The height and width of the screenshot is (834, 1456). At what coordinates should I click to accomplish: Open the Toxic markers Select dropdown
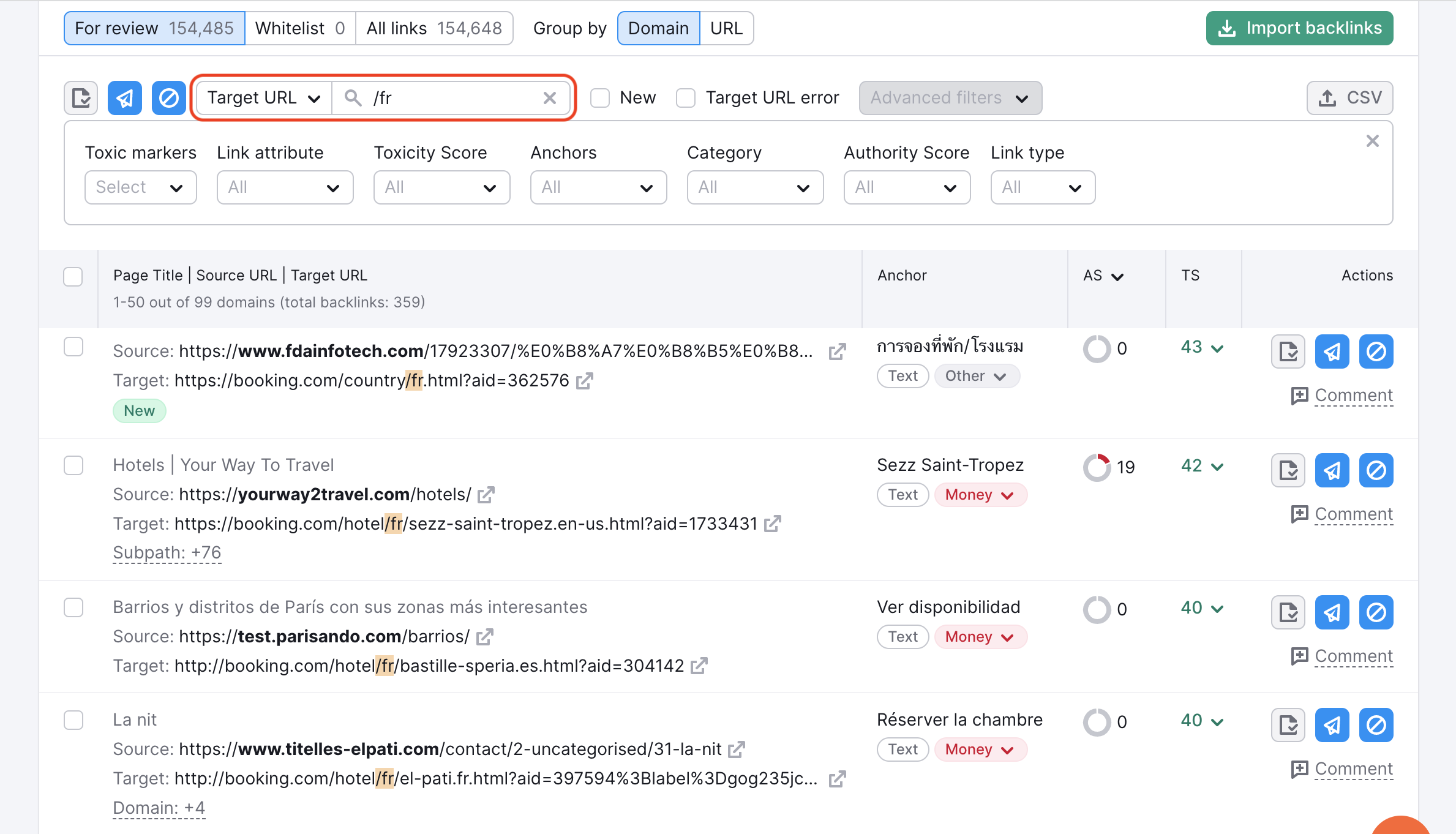[140, 187]
